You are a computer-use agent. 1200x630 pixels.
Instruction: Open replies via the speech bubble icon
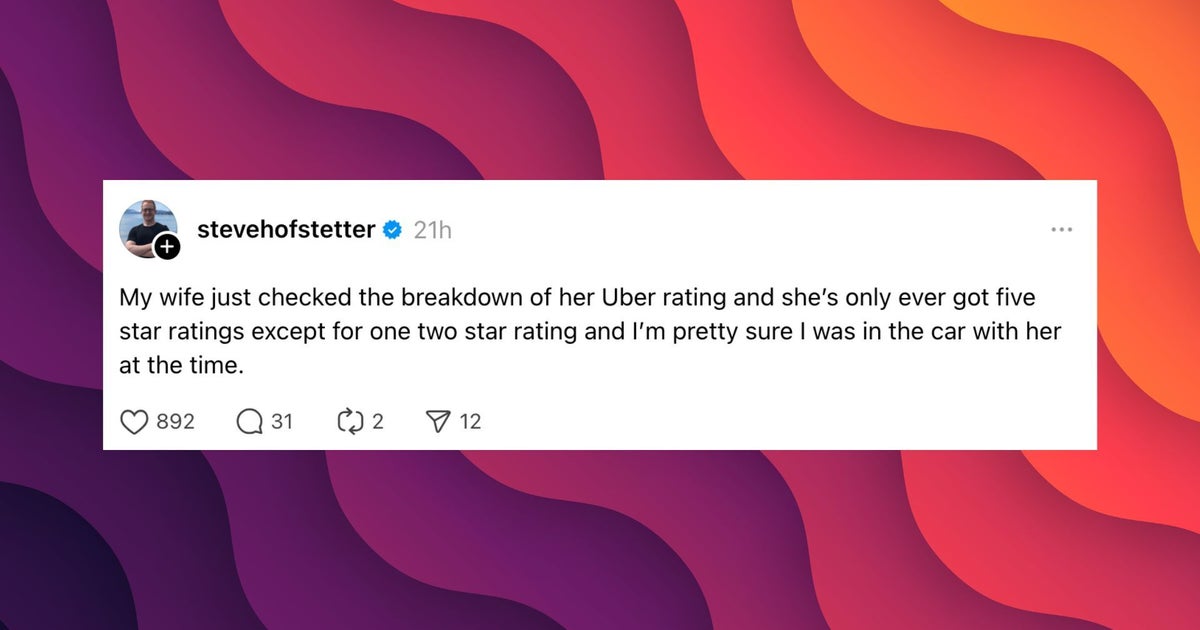(x=249, y=422)
